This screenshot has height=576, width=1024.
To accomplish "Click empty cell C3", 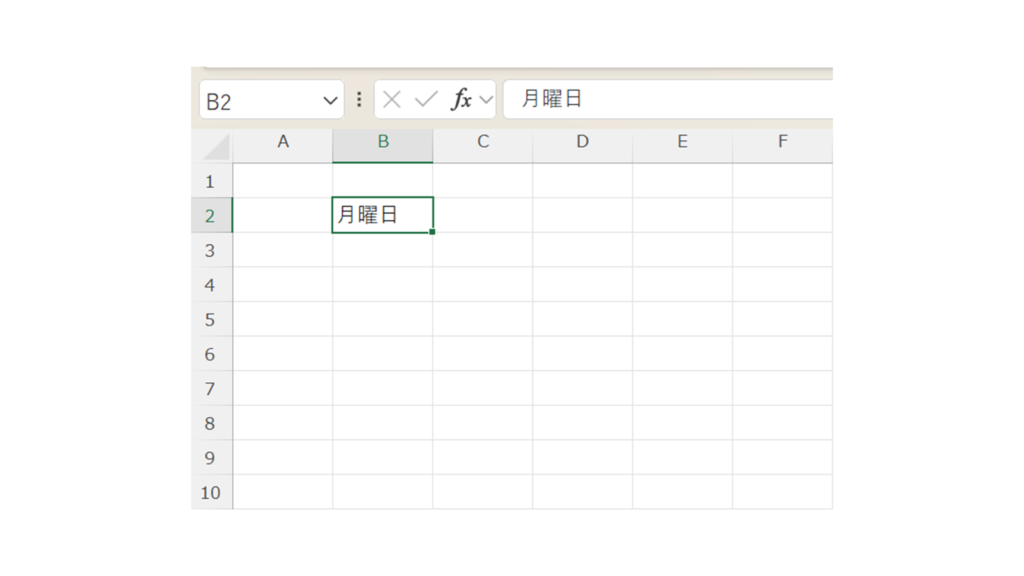I will tap(483, 250).
